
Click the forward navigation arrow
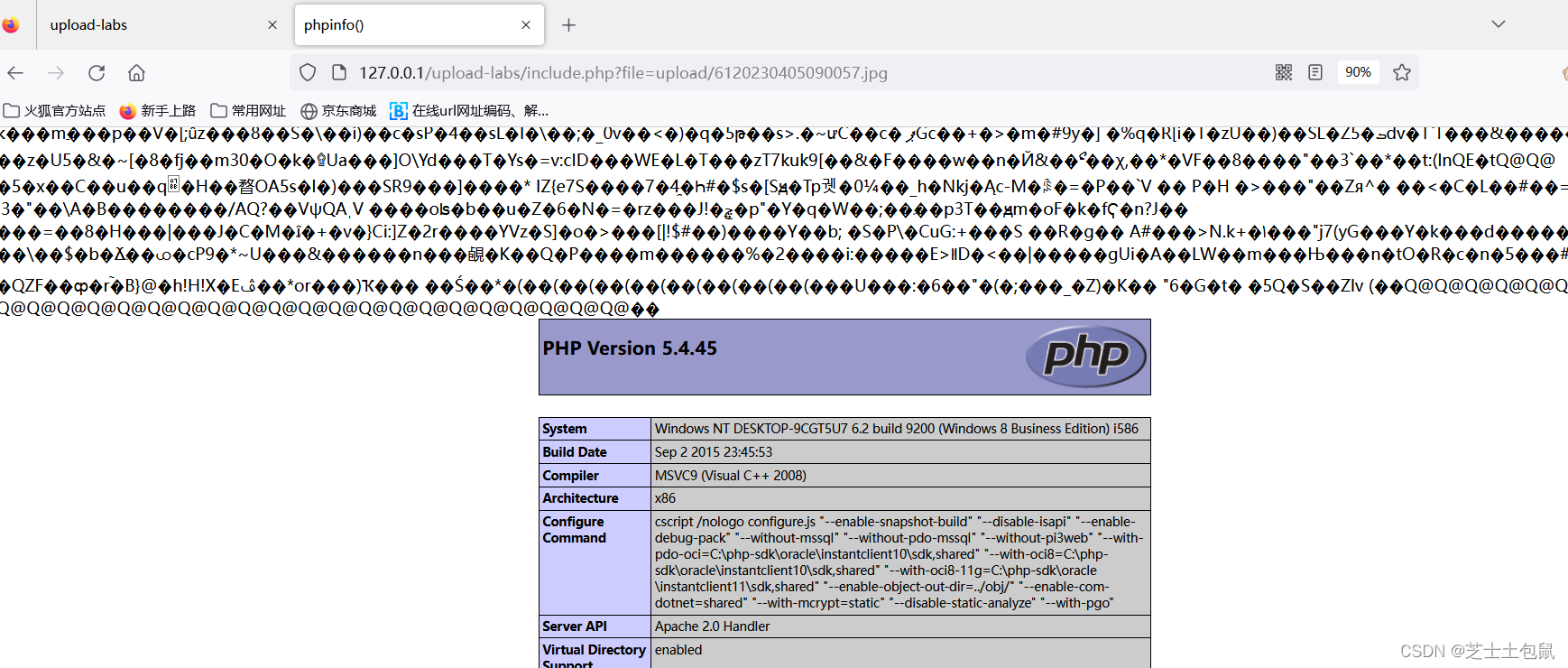[56, 73]
